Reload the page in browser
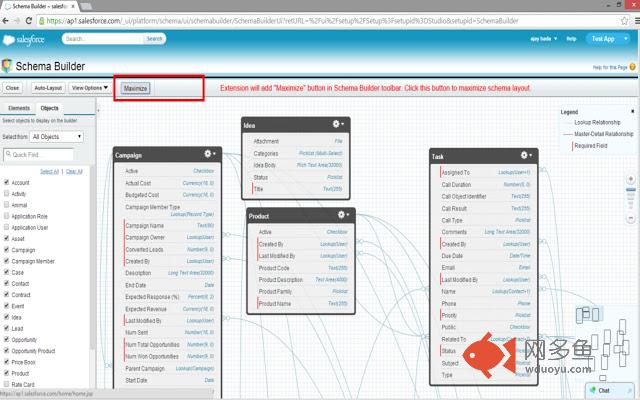The width and height of the screenshot is (640, 400). tap(29, 21)
